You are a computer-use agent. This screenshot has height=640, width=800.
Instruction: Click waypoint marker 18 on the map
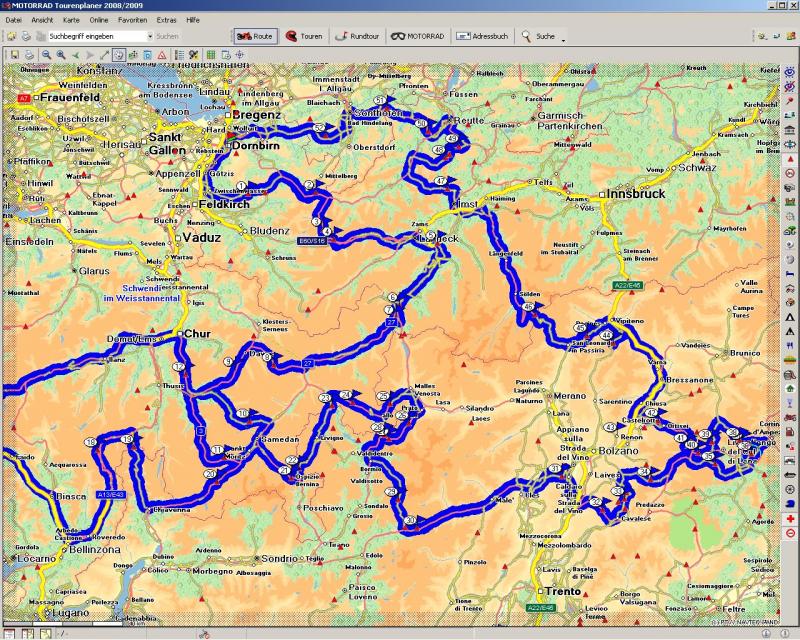pos(91,442)
